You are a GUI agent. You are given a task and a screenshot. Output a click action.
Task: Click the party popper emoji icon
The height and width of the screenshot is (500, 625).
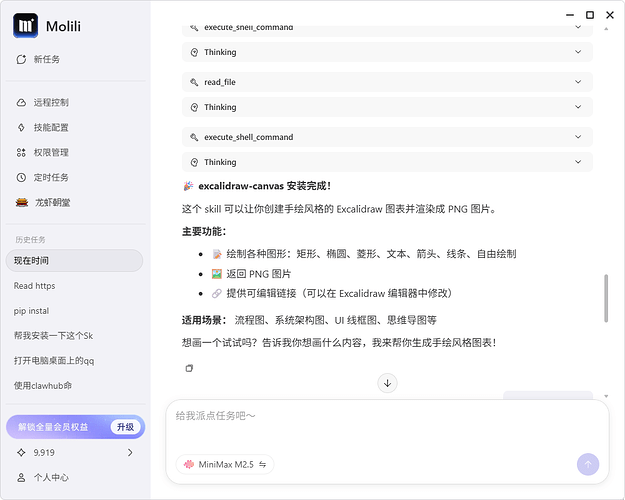188,186
